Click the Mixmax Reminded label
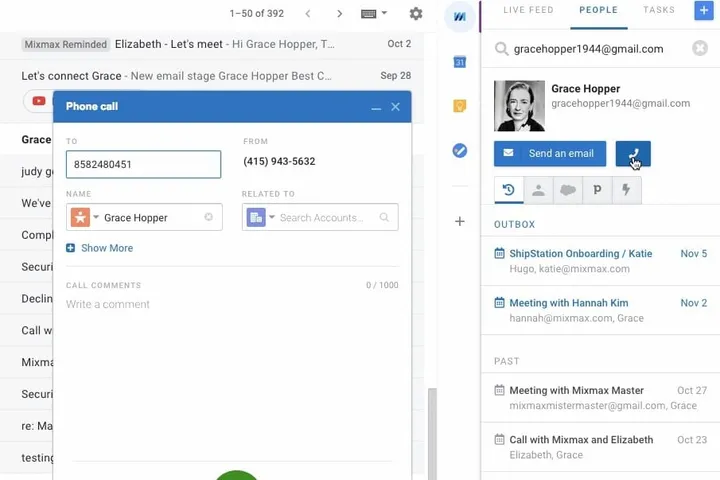The width and height of the screenshot is (720, 480). pyautogui.click(x=66, y=45)
